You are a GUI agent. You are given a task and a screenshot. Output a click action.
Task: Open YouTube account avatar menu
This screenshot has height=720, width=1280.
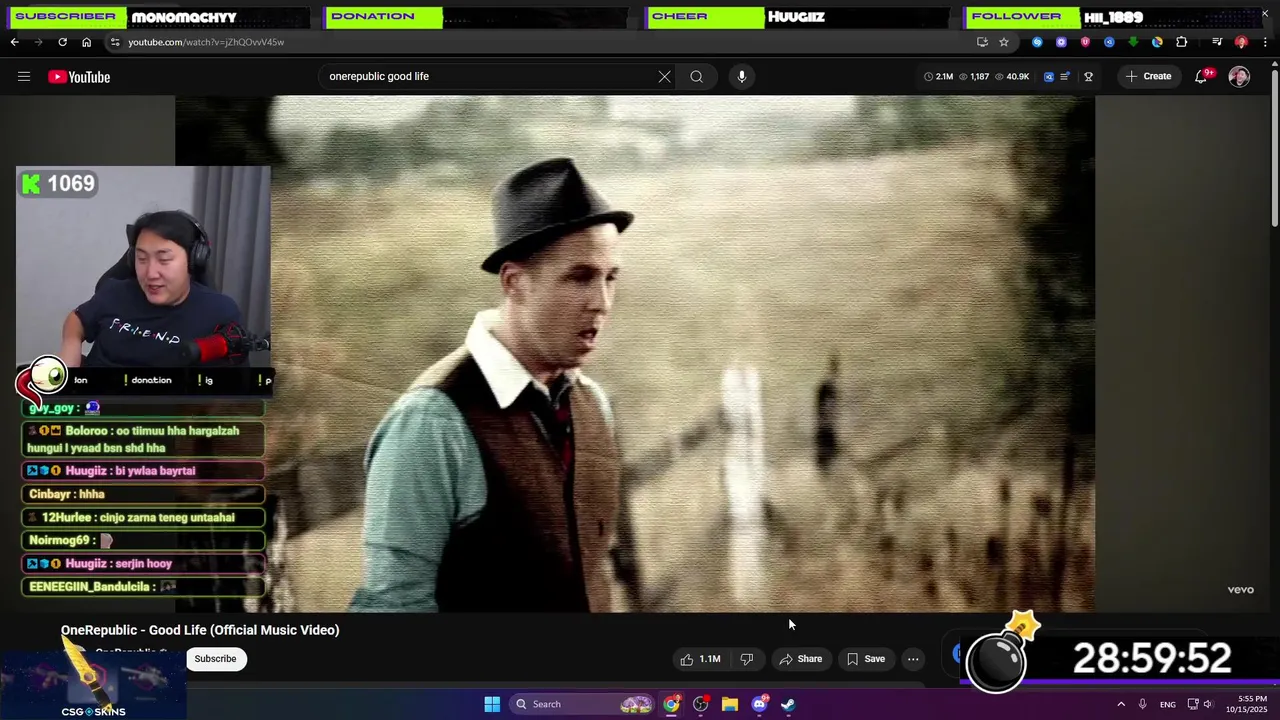coord(1239,76)
